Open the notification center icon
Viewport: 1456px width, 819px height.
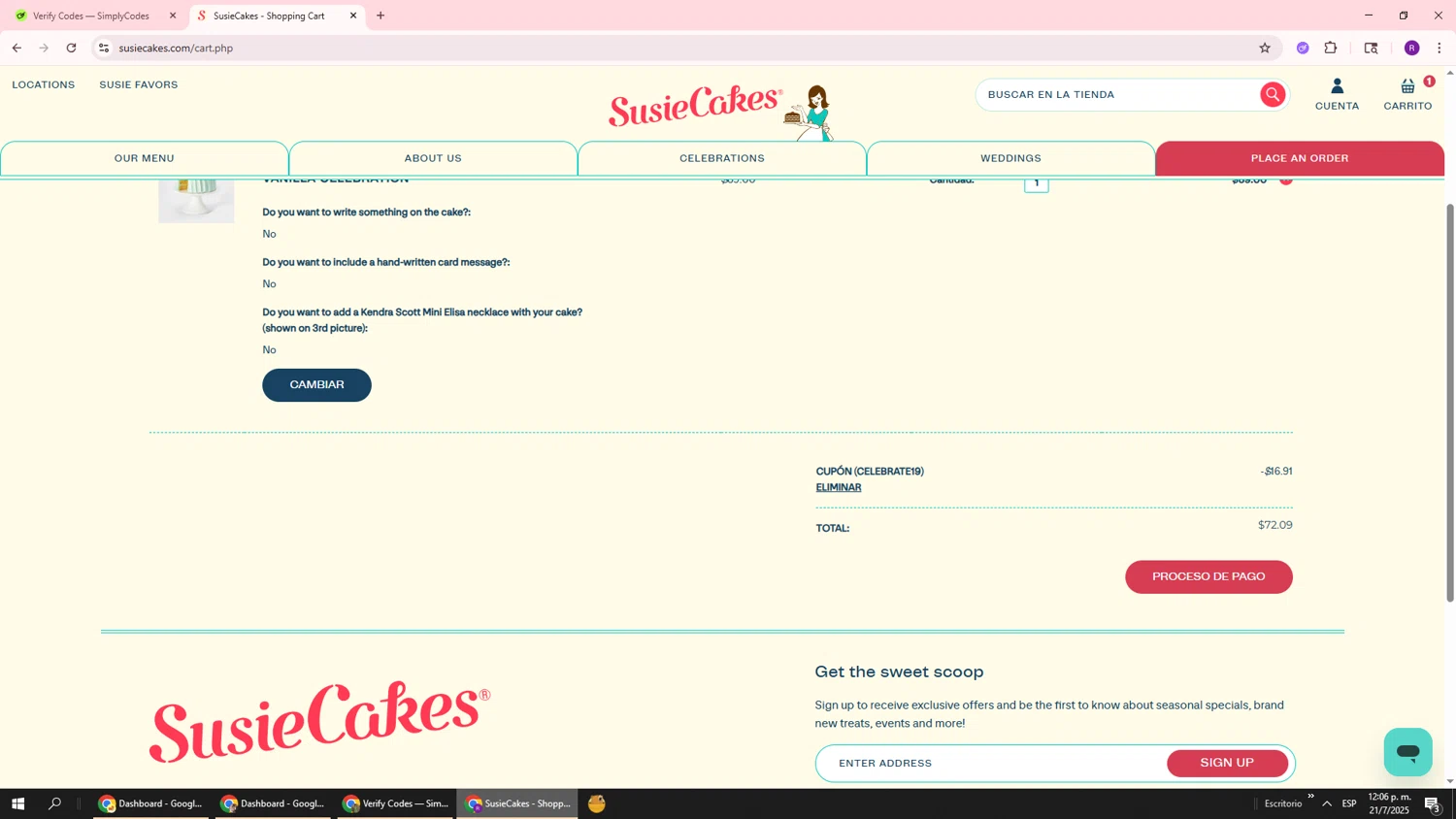click(x=1432, y=803)
